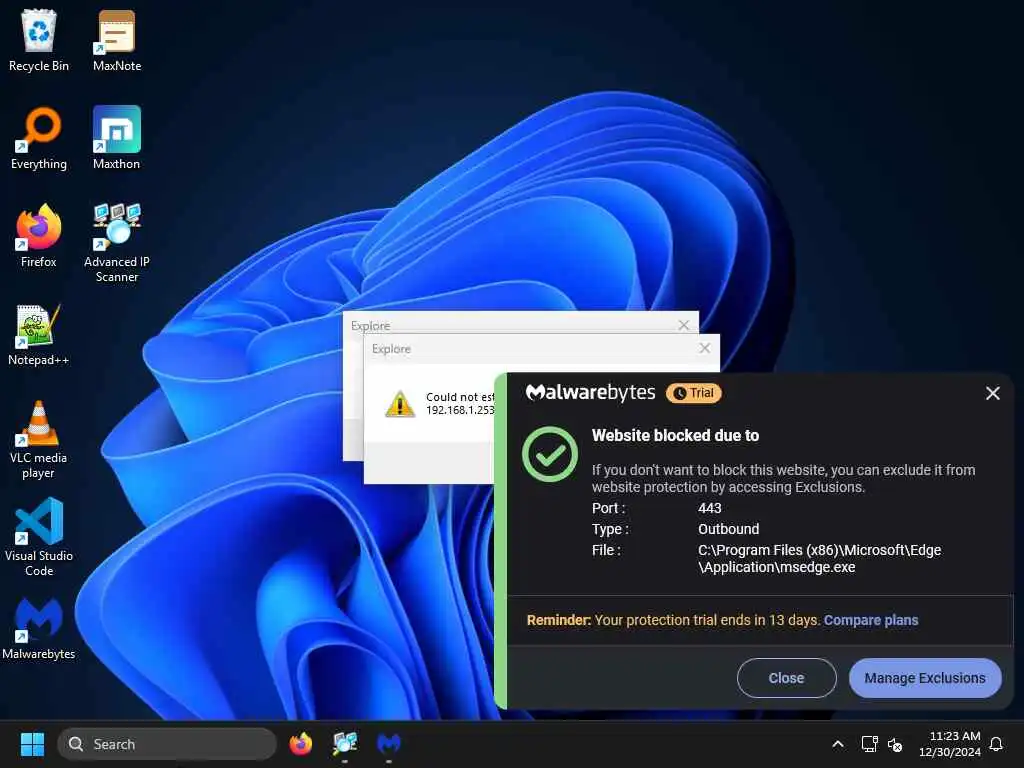The width and height of the screenshot is (1024, 768).
Task: Show hidden system tray icons
Action: click(838, 744)
